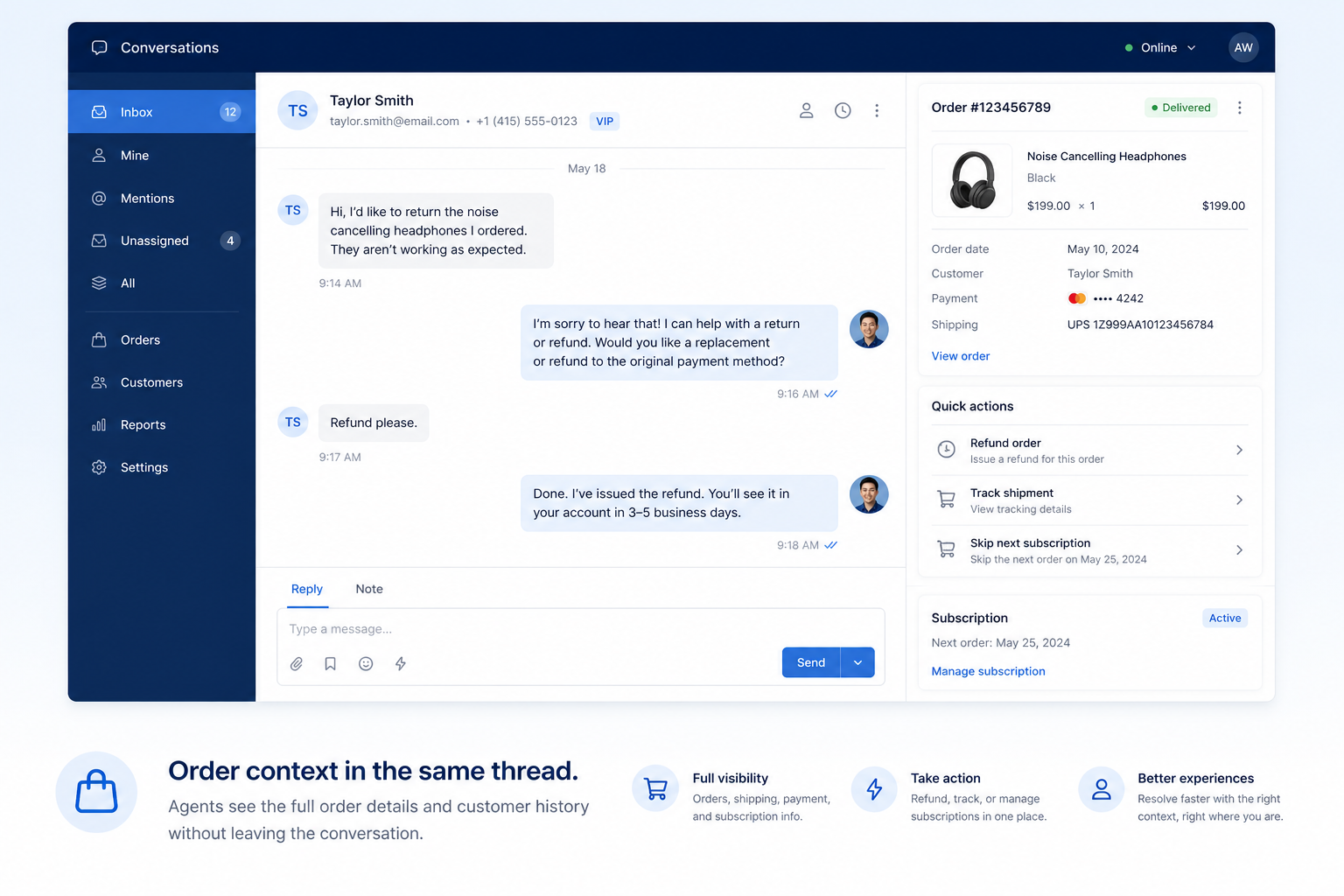Screen dimensions: 1344x896
Task: Click the conversation history clock icon
Action: 843,110
